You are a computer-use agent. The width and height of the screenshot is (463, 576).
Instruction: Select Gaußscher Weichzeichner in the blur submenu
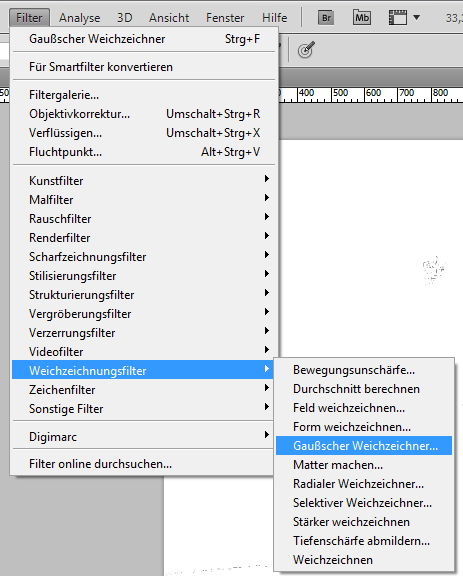click(364, 446)
